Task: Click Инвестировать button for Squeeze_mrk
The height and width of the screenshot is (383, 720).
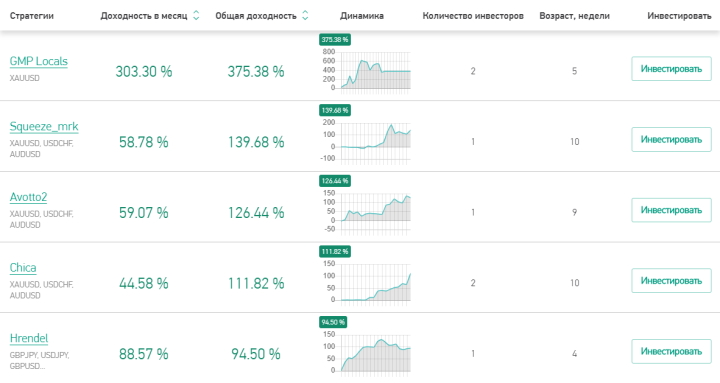Action: coord(671,140)
